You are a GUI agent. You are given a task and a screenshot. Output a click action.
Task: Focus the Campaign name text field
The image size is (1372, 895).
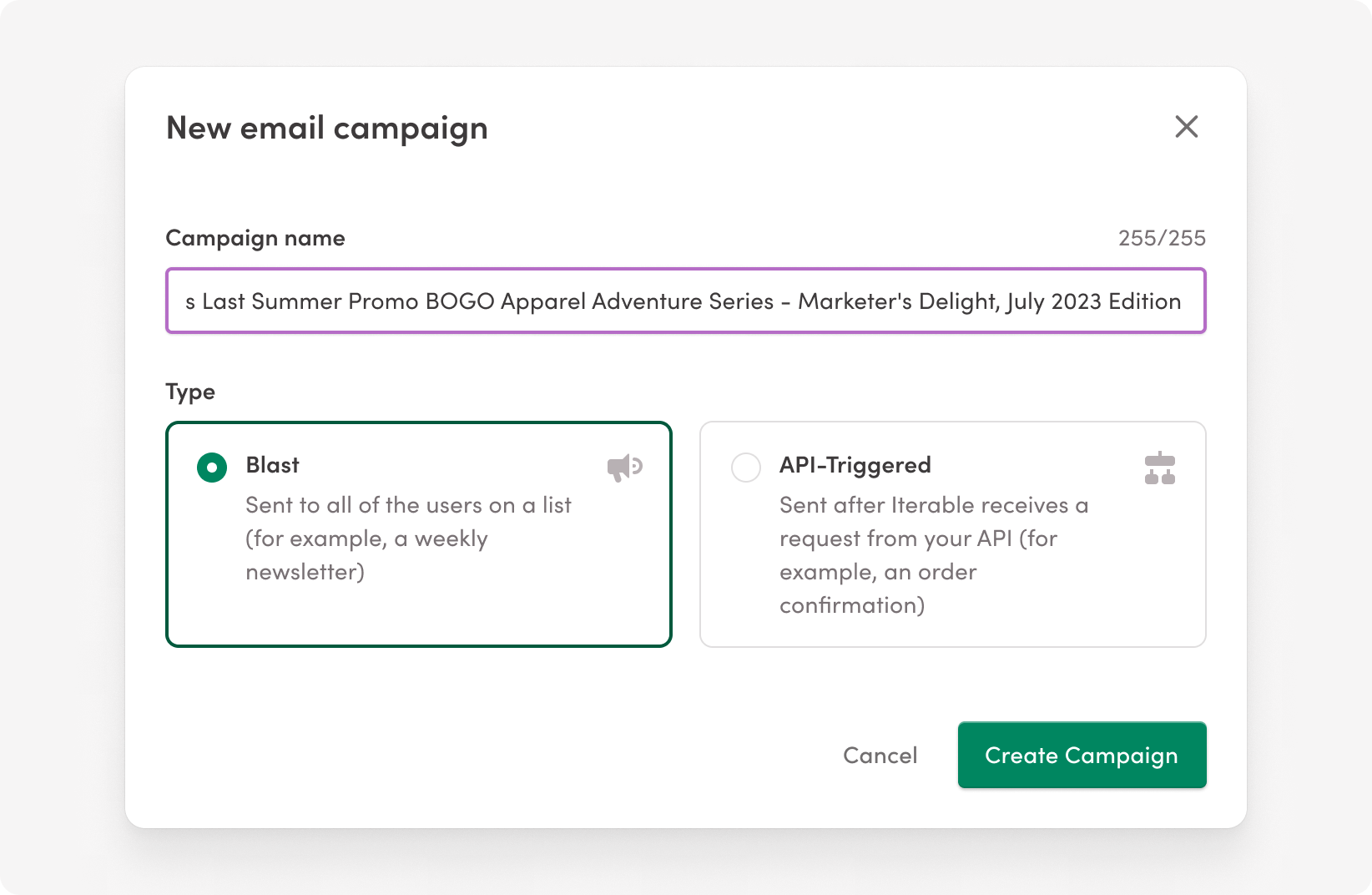pos(684,301)
